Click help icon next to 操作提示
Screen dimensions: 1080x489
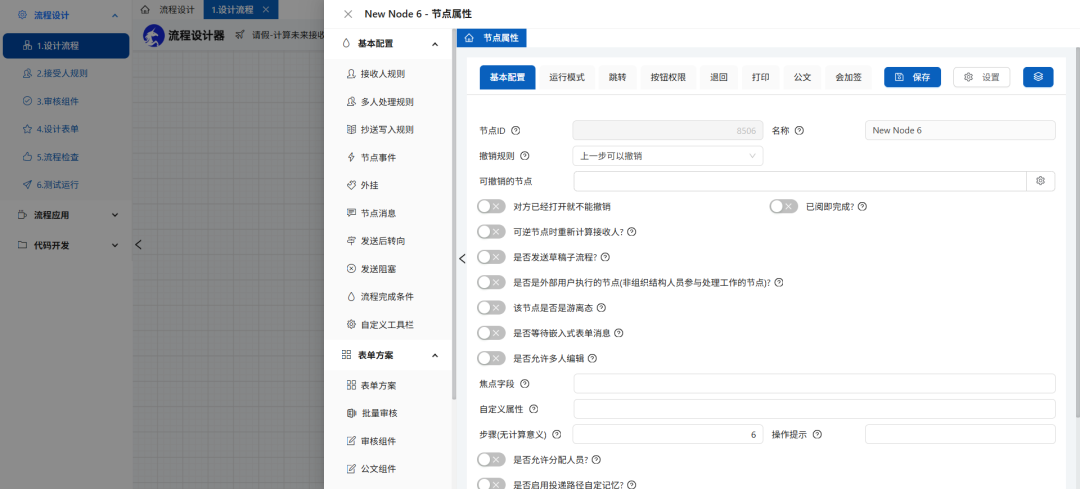point(817,435)
